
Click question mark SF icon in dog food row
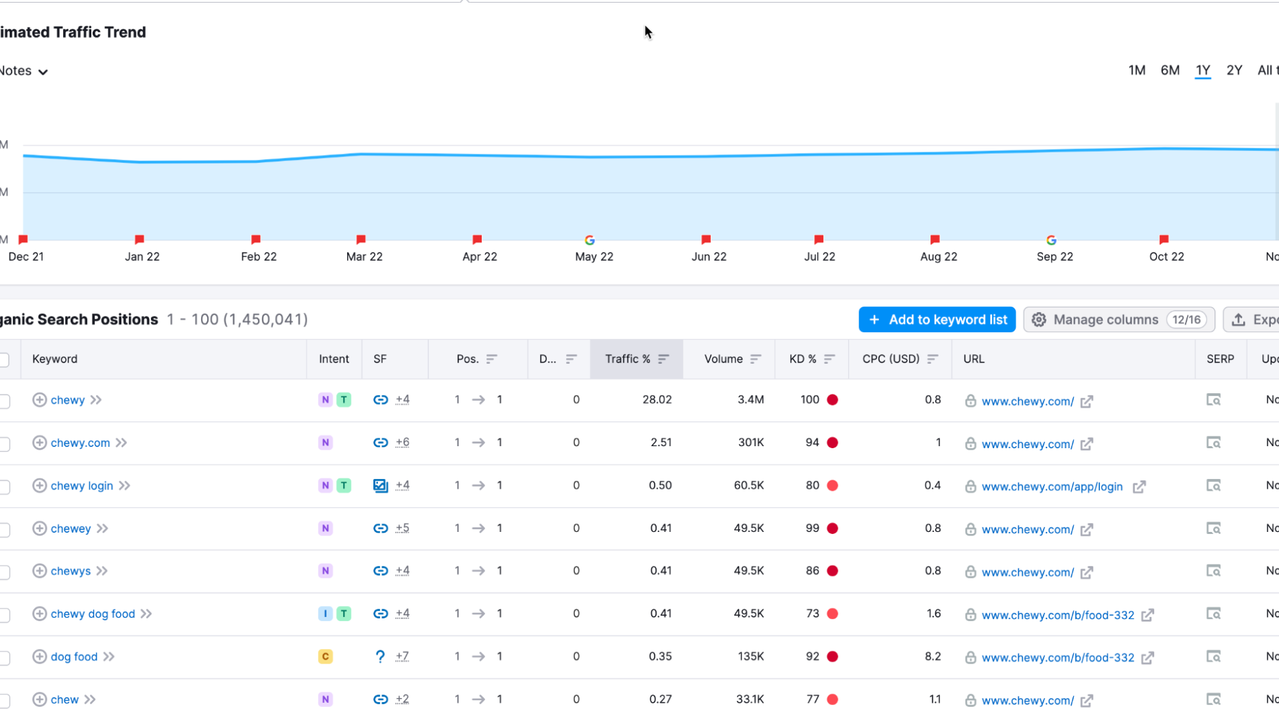(380, 657)
